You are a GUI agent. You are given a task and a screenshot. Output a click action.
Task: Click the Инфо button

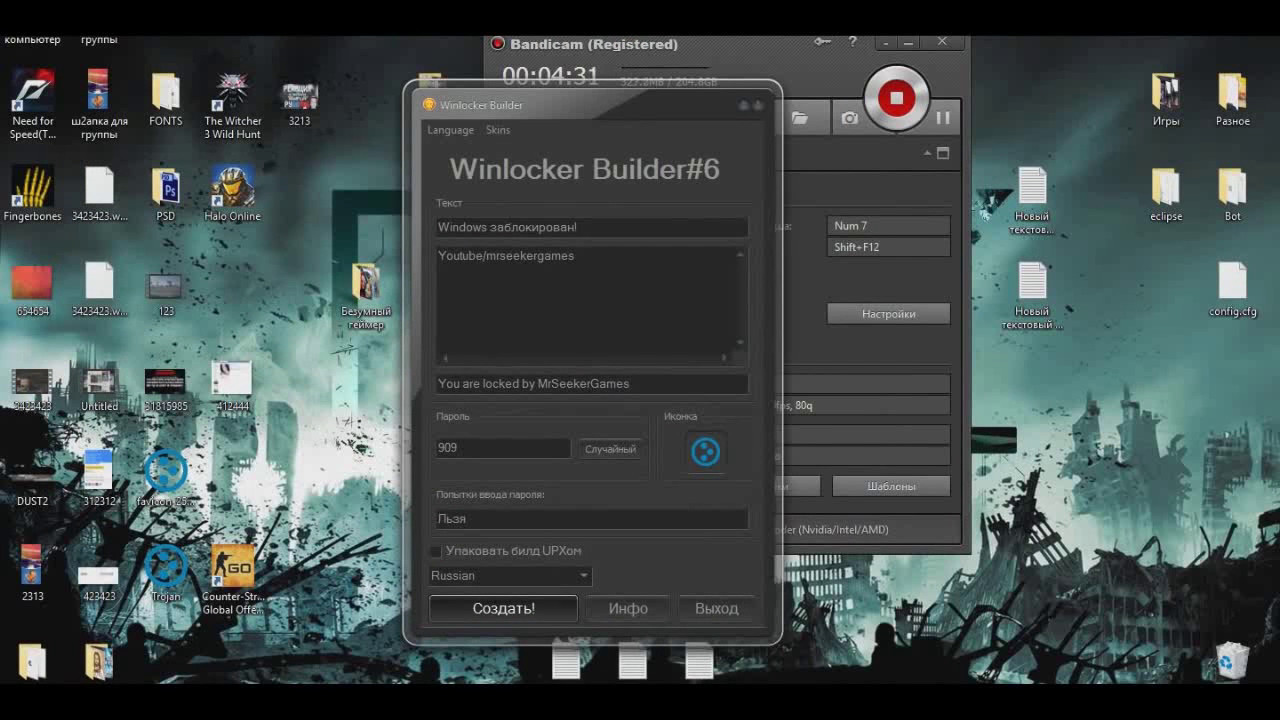click(628, 608)
